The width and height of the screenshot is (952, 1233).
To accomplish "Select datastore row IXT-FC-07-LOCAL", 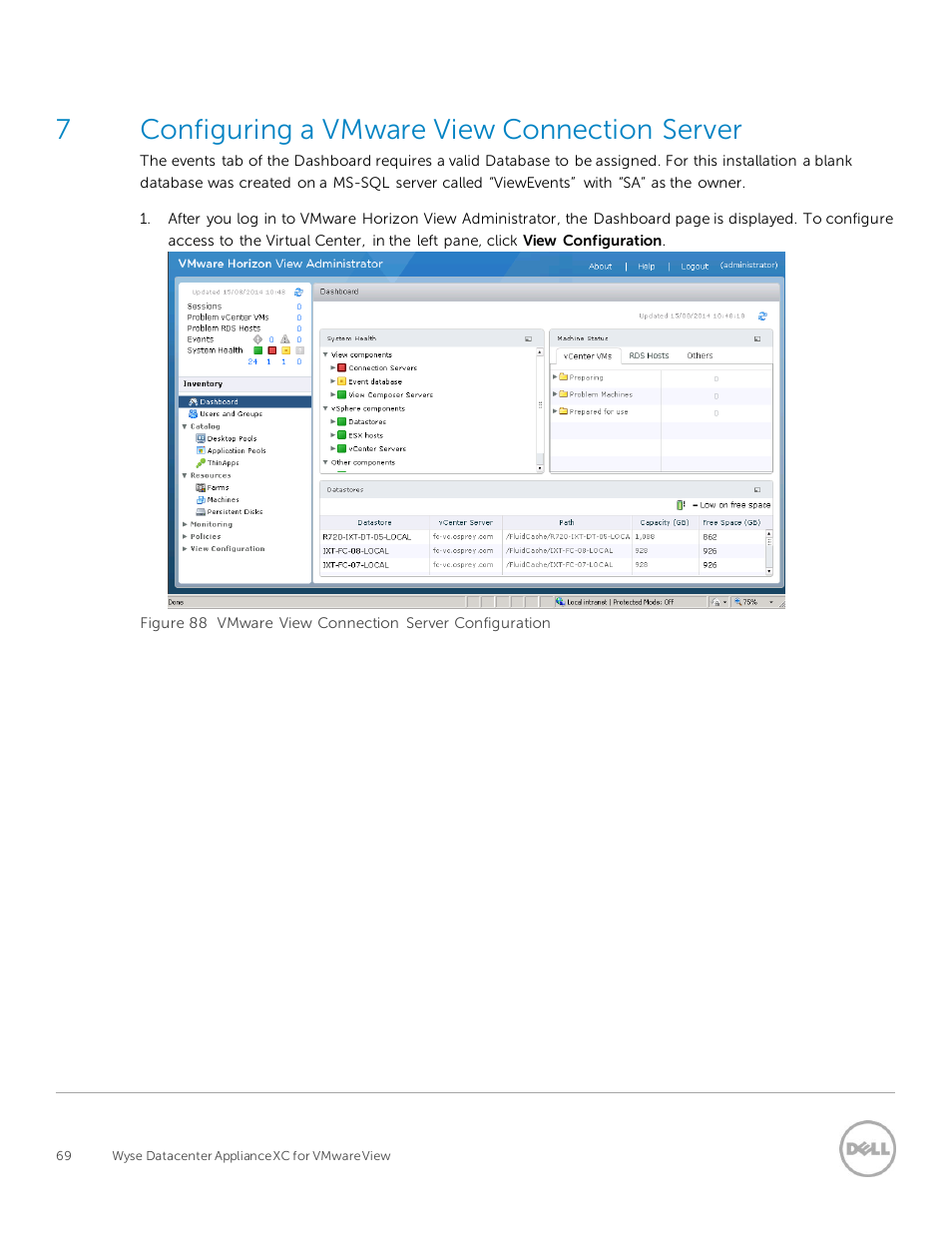I will pos(542,565).
